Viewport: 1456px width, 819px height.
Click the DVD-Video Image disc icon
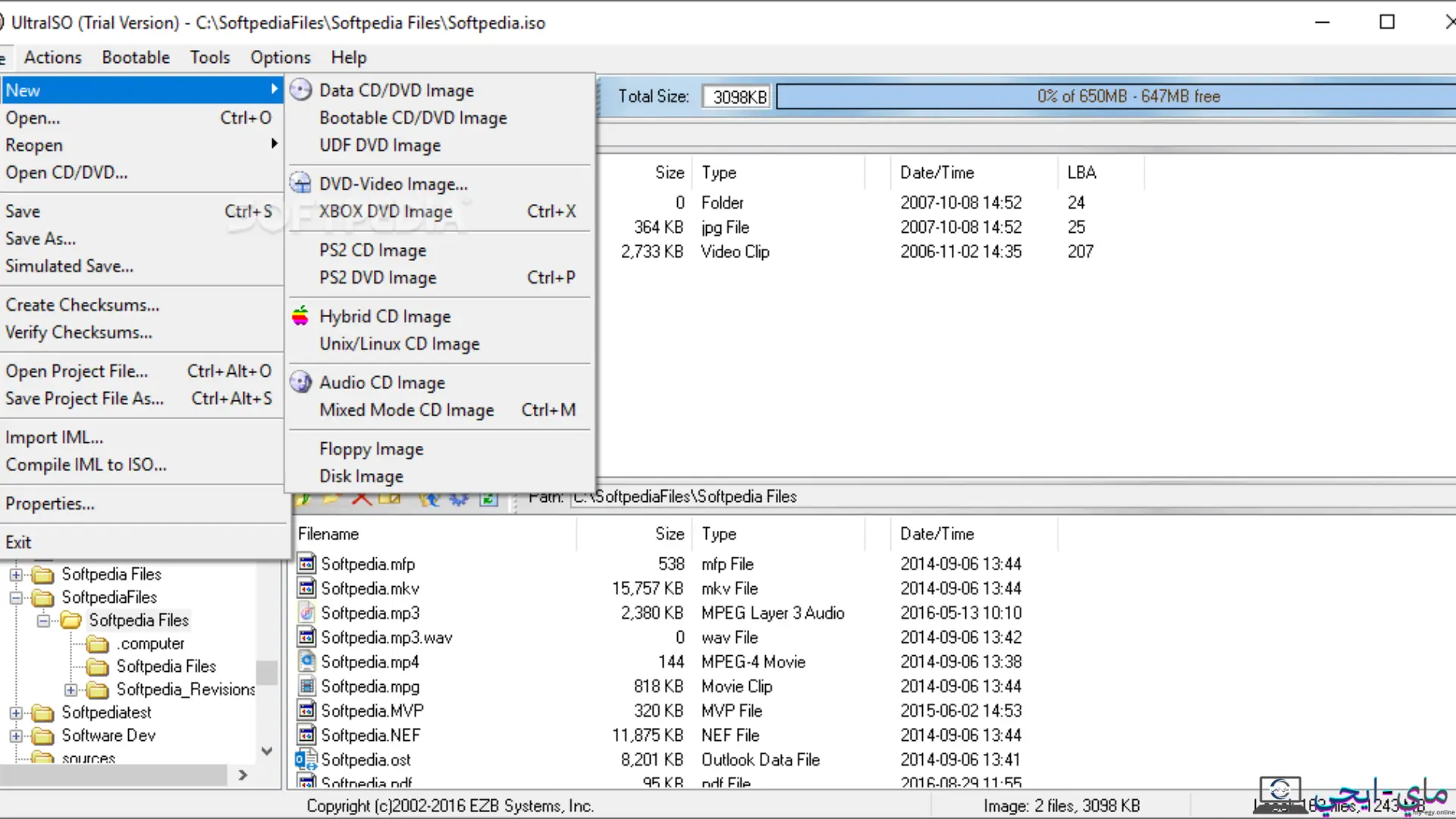pyautogui.click(x=301, y=184)
